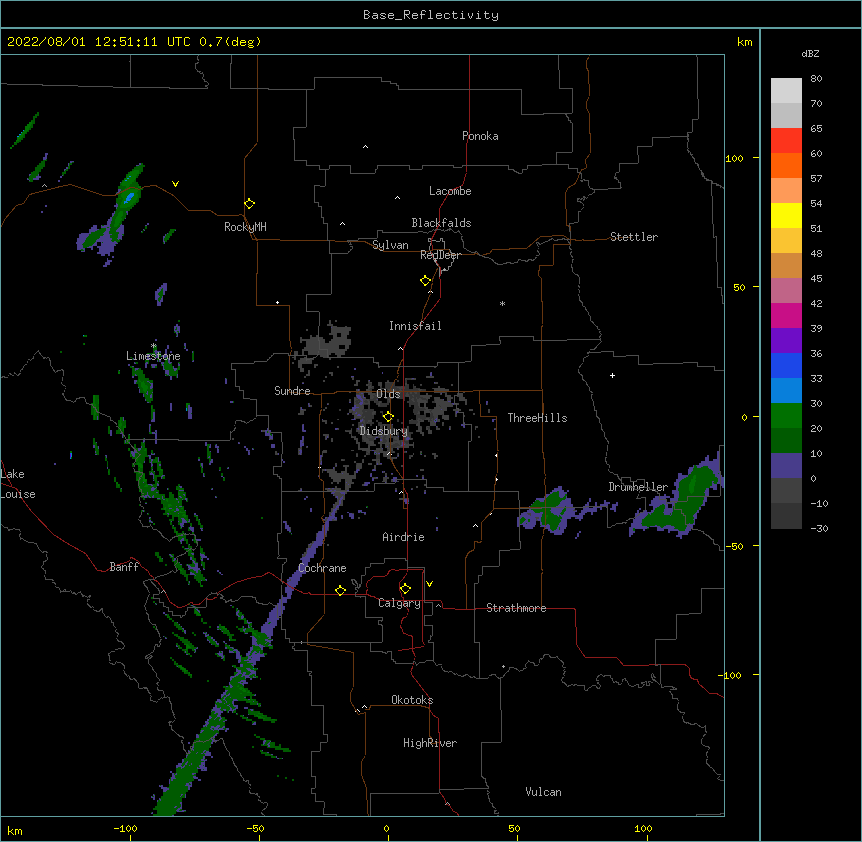Viewport: 862px width, 842px height.
Task: Click the yellow diamond marker beside RockyMH
Action: [x=250, y=204]
